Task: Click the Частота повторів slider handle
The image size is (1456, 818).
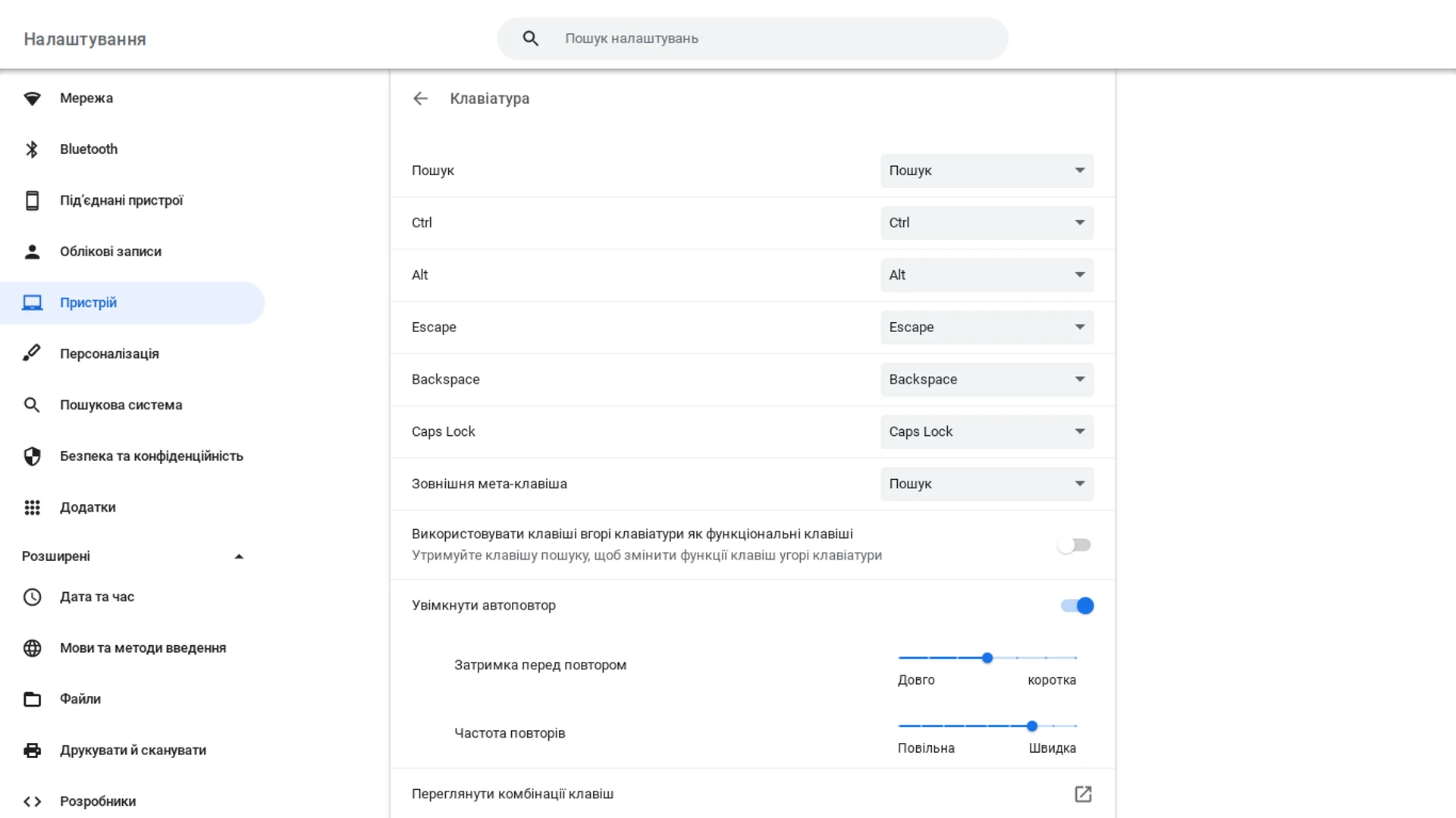Action: click(x=1032, y=726)
